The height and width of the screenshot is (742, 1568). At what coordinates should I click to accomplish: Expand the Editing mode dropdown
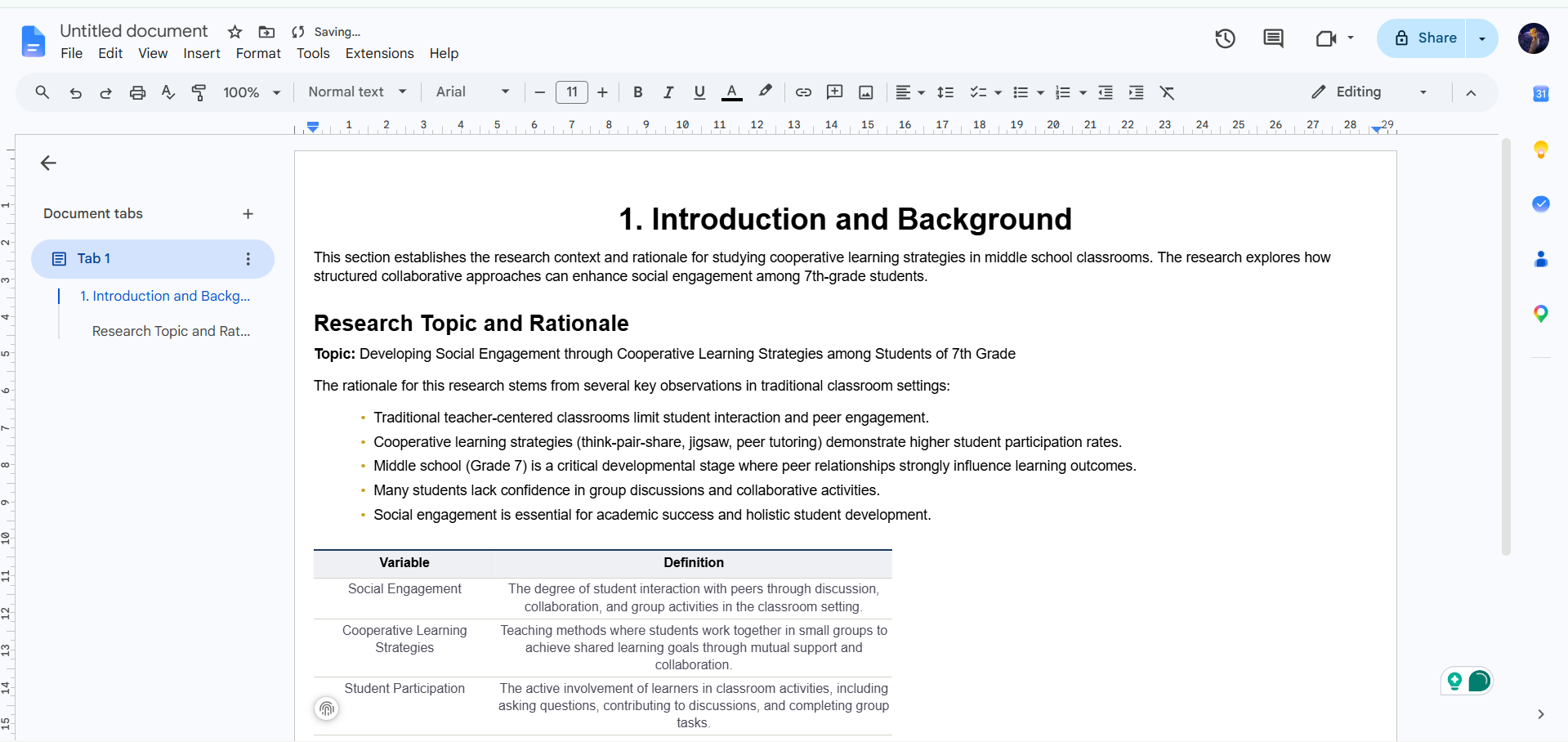[x=1369, y=92]
